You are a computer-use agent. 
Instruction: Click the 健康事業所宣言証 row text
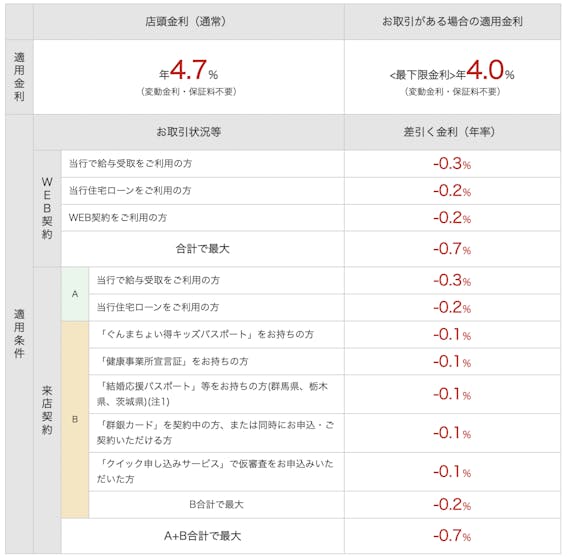tap(173, 361)
